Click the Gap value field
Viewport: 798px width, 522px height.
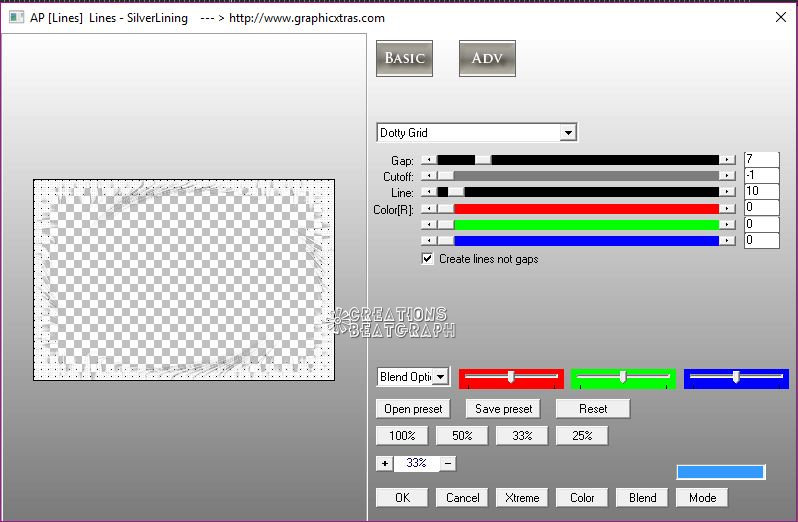(x=761, y=159)
